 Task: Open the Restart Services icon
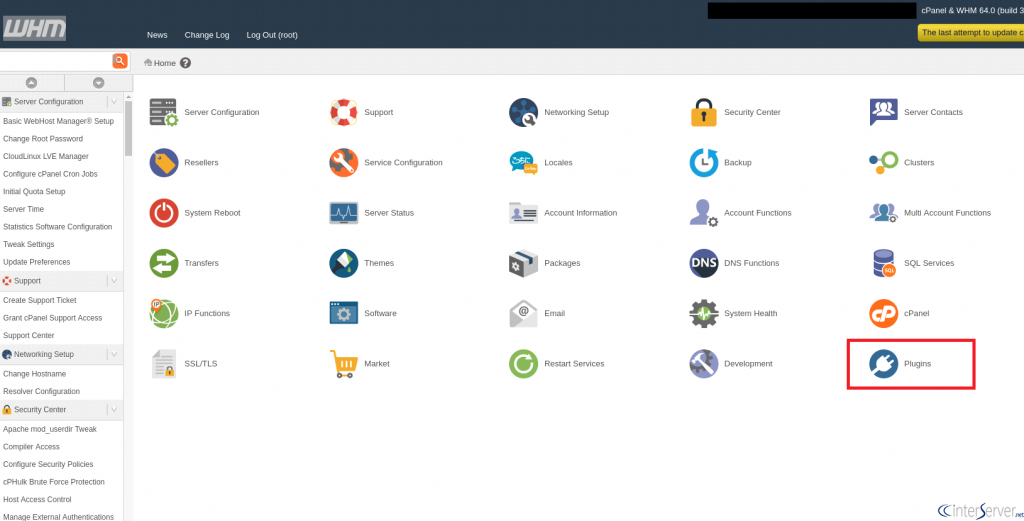(524, 364)
